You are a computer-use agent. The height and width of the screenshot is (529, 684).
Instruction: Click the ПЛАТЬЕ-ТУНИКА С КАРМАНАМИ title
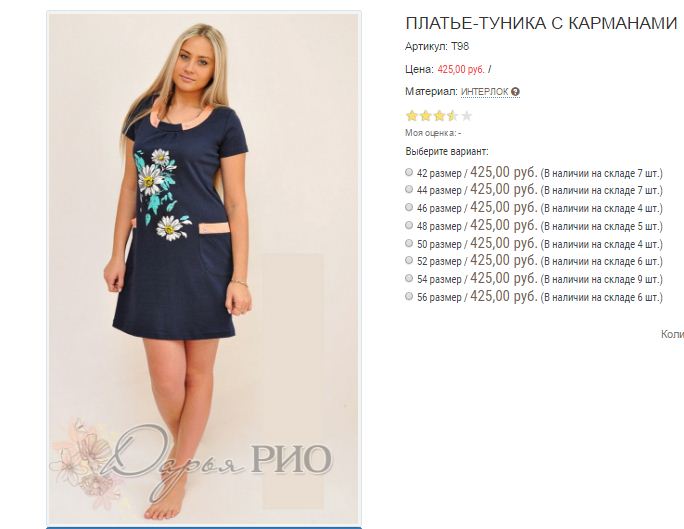click(541, 23)
